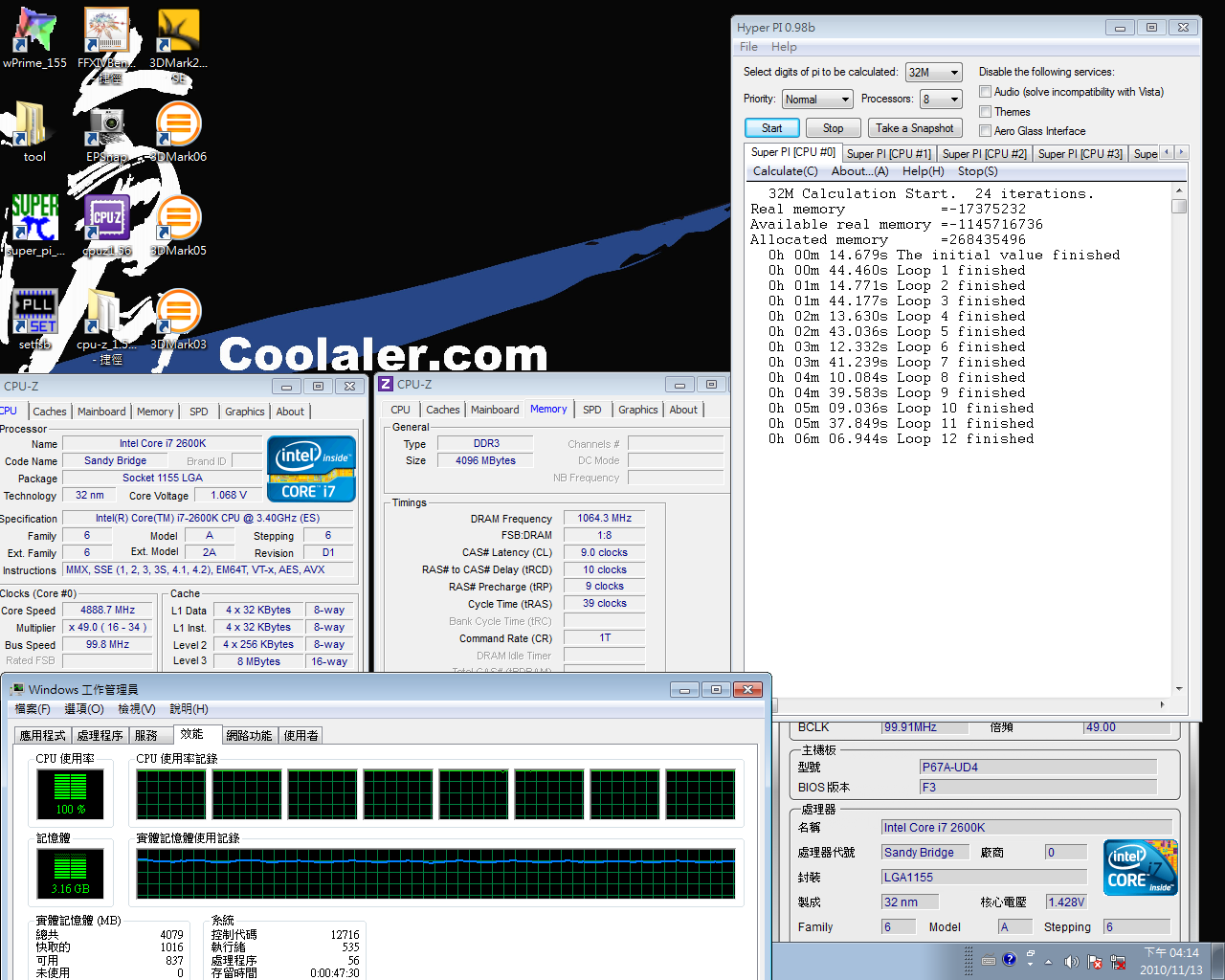Open the 3DMark2001 SE desktop icon
Image resolution: width=1225 pixels, height=980 pixels.
click(x=178, y=43)
